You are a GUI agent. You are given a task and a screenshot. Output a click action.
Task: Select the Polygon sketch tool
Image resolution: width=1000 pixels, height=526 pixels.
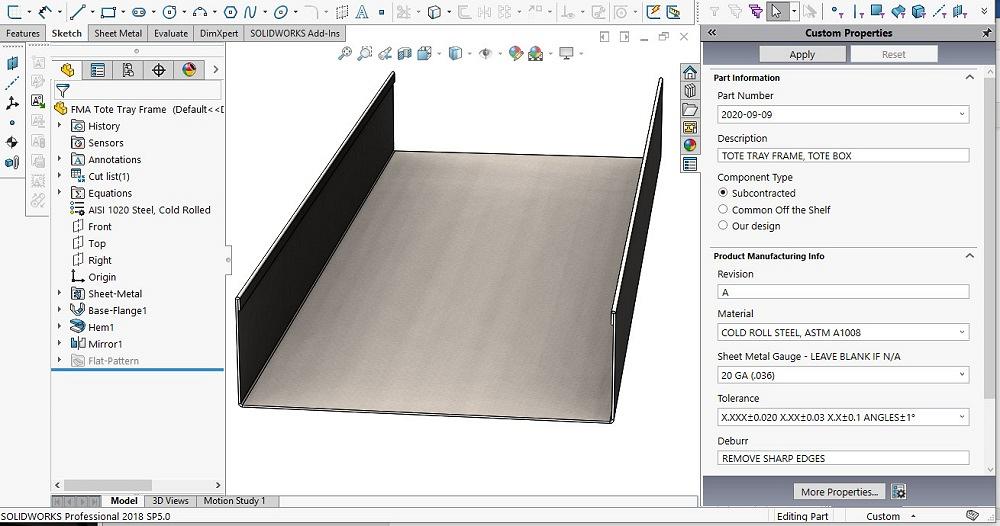coord(231,11)
